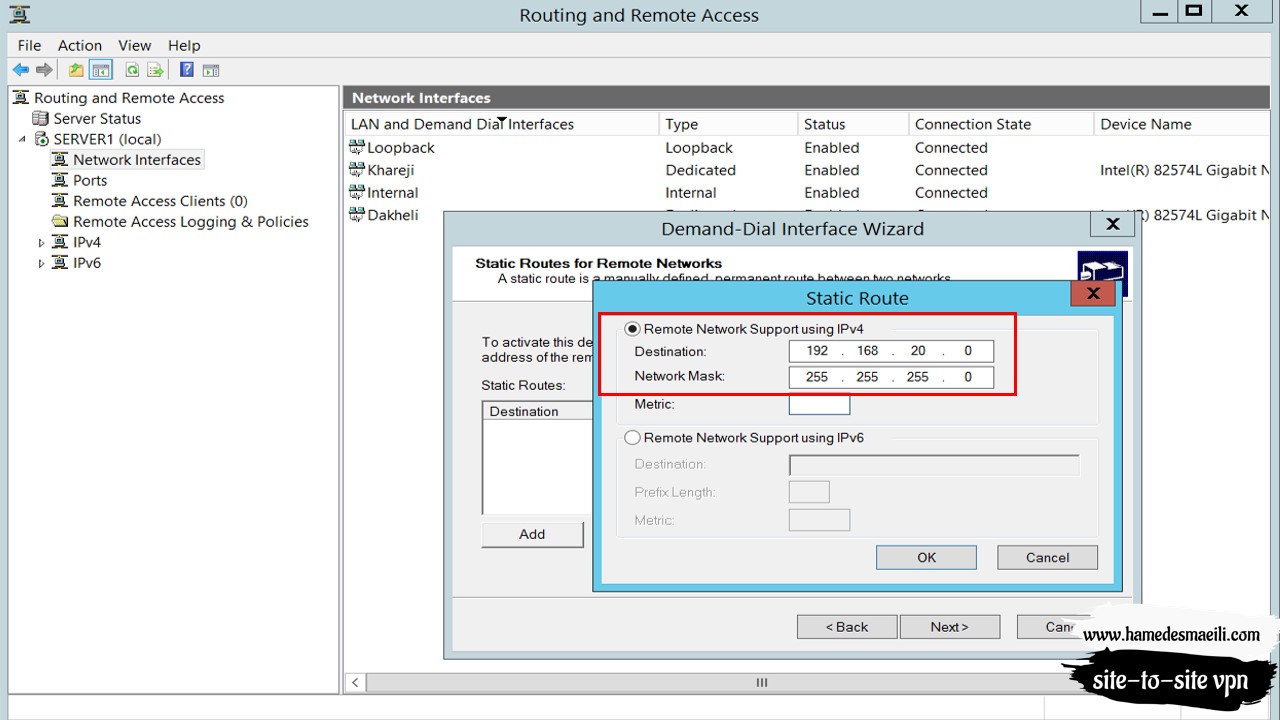Refresh the view using the toolbar icon

coord(132,70)
